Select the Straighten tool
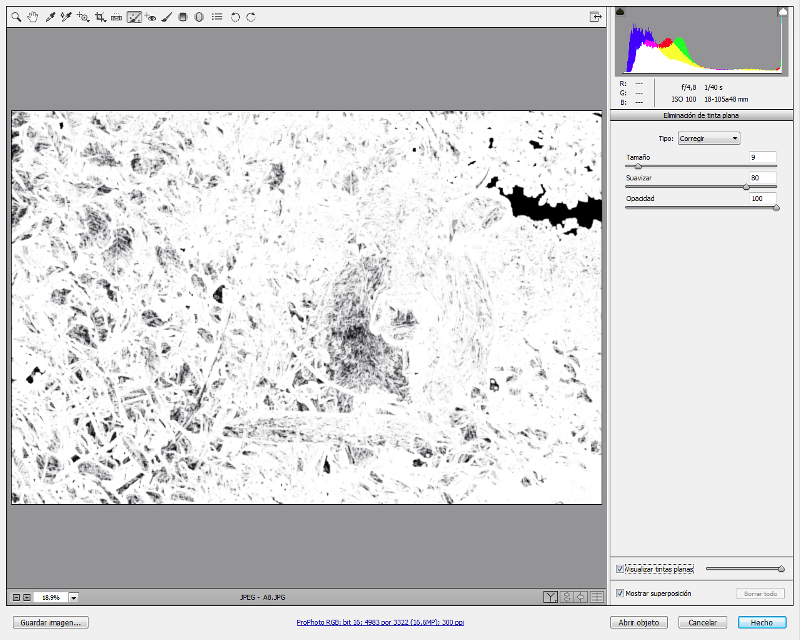This screenshot has width=800, height=640. (116, 17)
